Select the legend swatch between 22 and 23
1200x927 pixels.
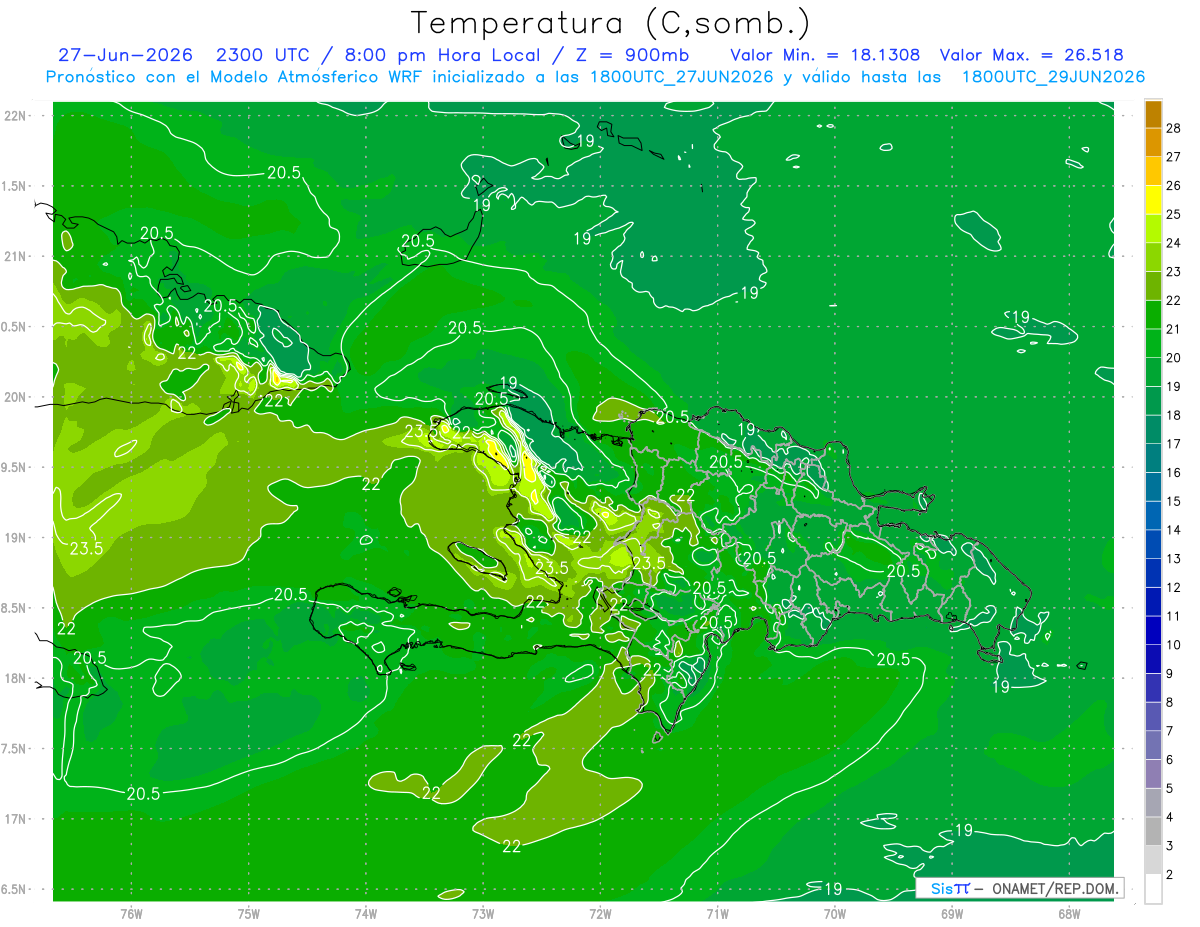pyautogui.click(x=1153, y=286)
